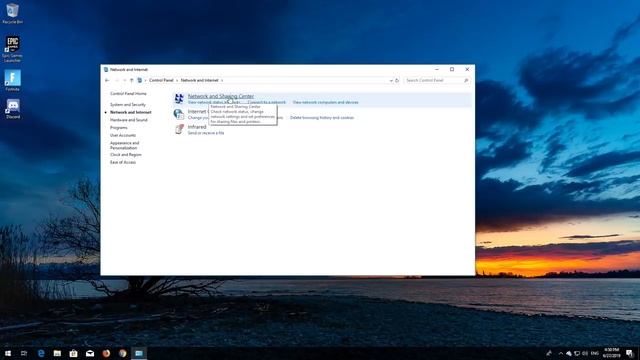Click the volume icon in the system tray
640x360 pixels.
pos(585,353)
